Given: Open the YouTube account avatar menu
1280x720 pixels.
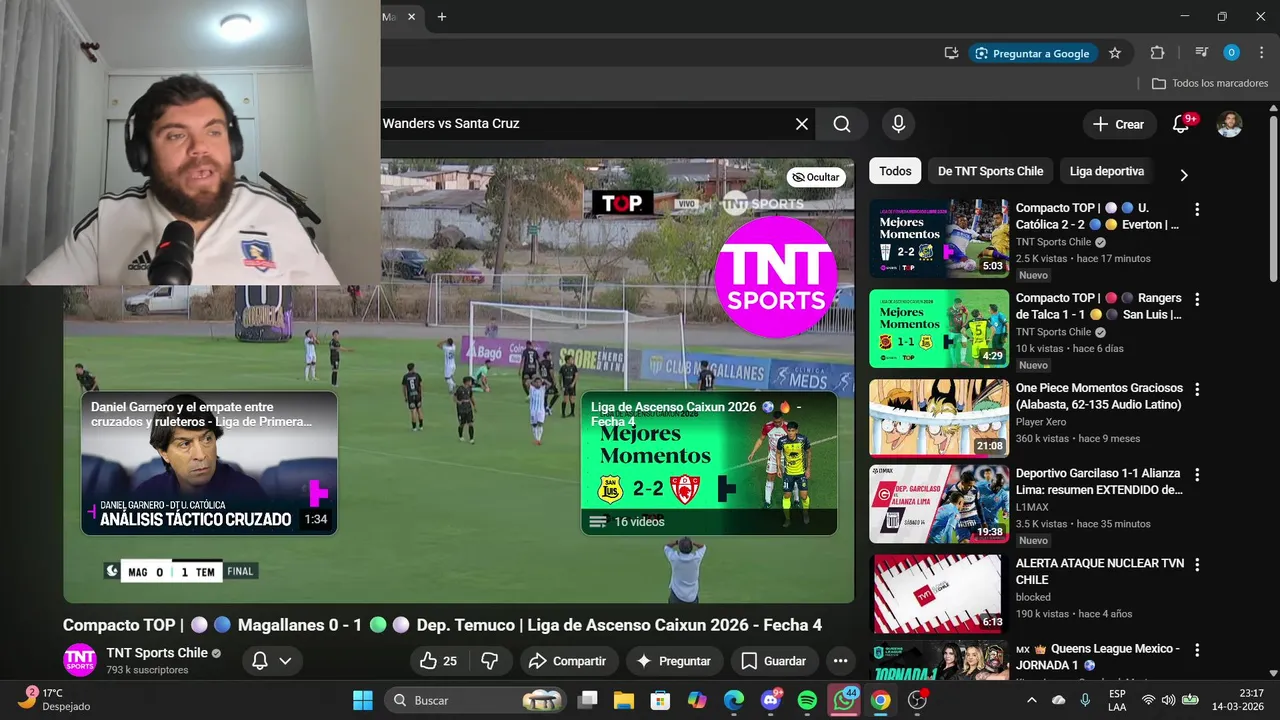Looking at the screenshot, I should 1229,124.
